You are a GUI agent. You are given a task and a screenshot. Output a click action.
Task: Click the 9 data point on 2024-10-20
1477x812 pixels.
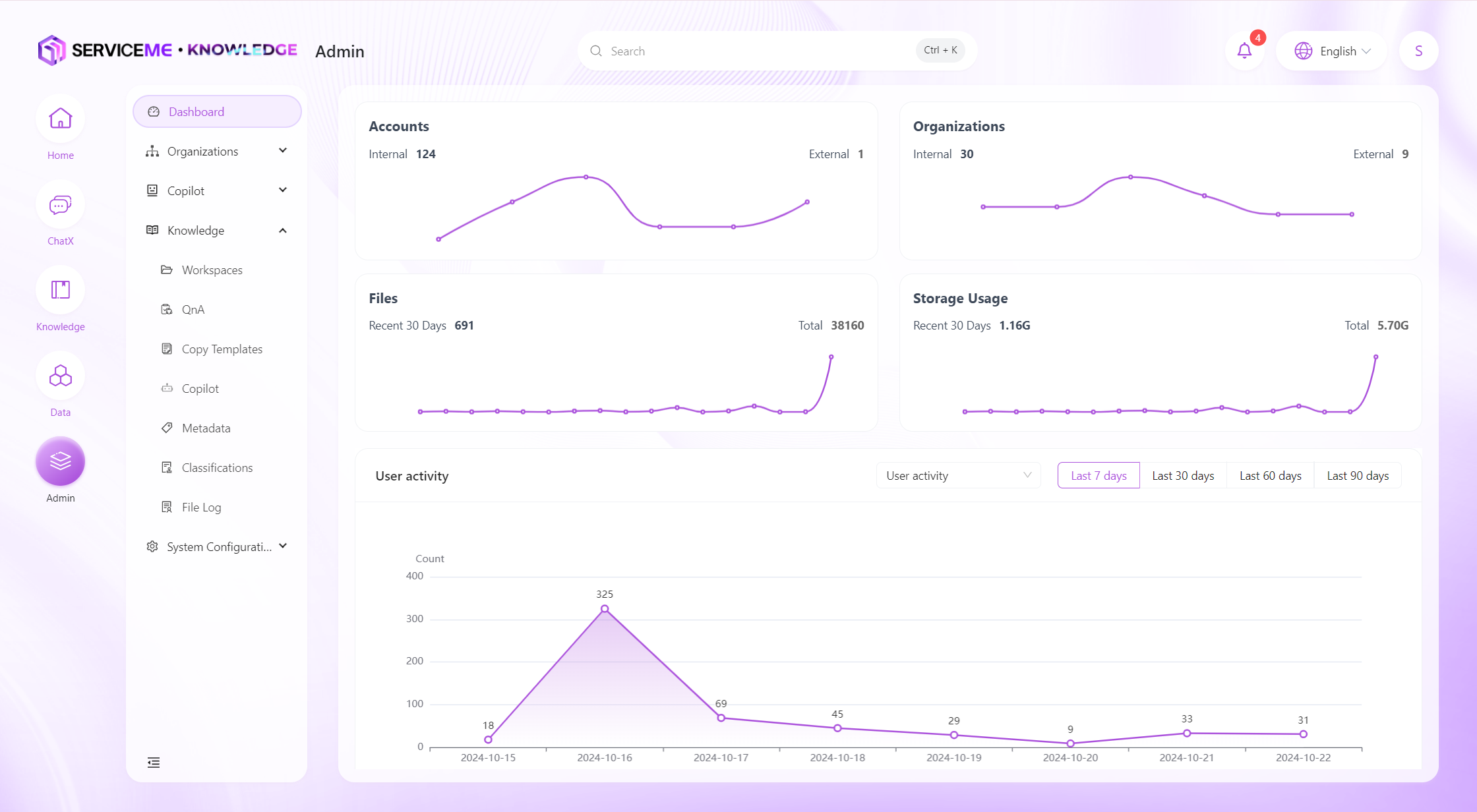[1070, 743]
